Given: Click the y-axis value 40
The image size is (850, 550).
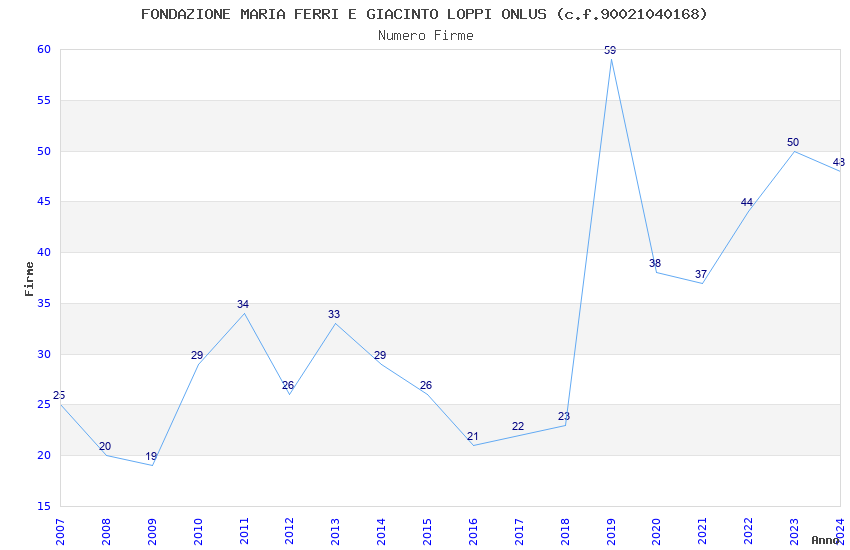Looking at the screenshot, I should coord(44,253).
